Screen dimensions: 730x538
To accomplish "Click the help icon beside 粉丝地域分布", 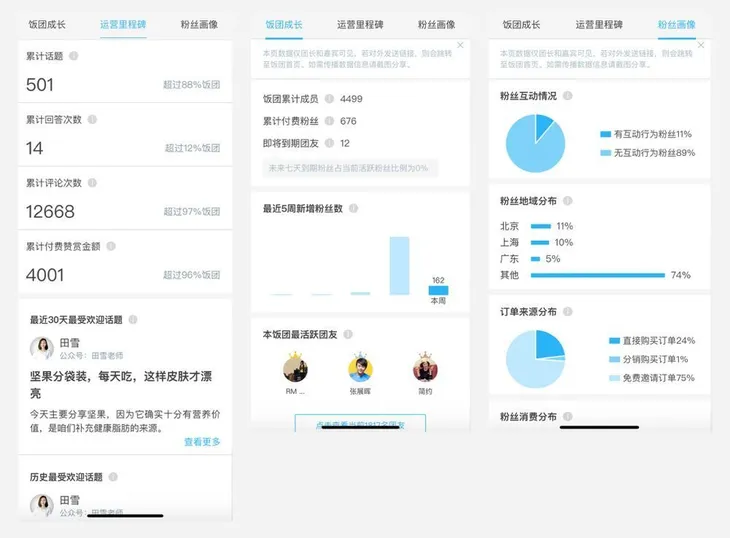I will pyautogui.click(x=568, y=199).
